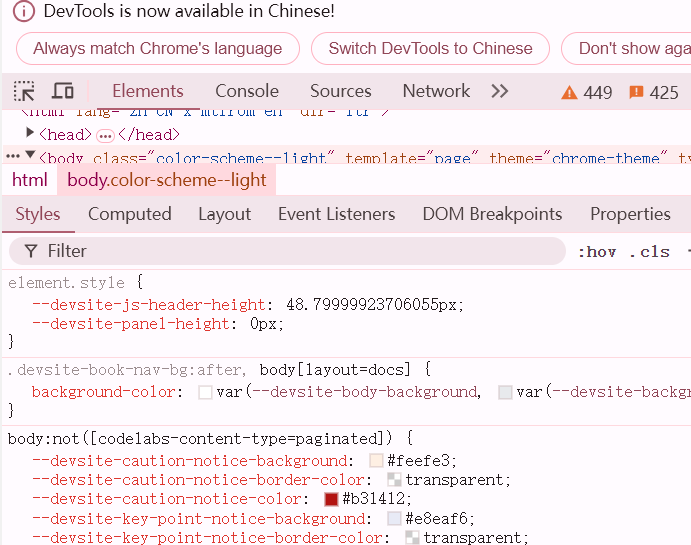
Task: Switch to the Console tab
Action: coord(247,91)
